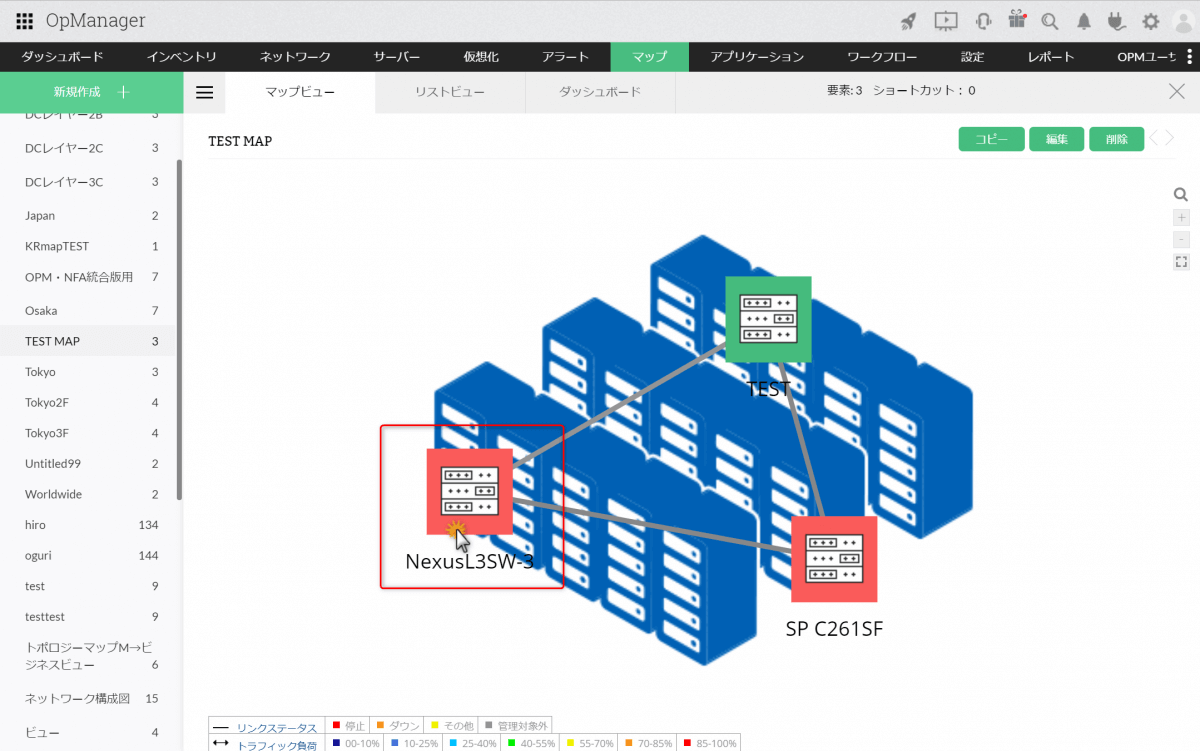This screenshot has height=751, width=1200.
Task: Go to previous map arrow
Action: pyautogui.click(x=1154, y=138)
